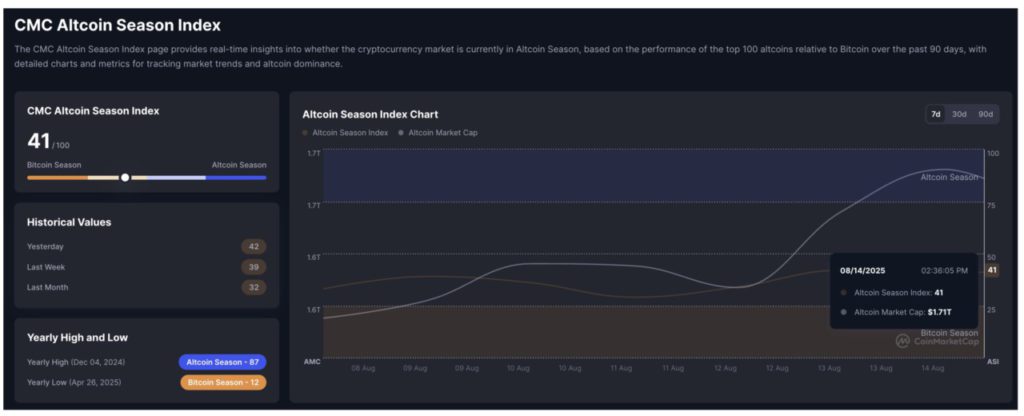Image resolution: width=1024 pixels, height=416 pixels.
Task: Click the ASI axis label
Action: coord(992,361)
